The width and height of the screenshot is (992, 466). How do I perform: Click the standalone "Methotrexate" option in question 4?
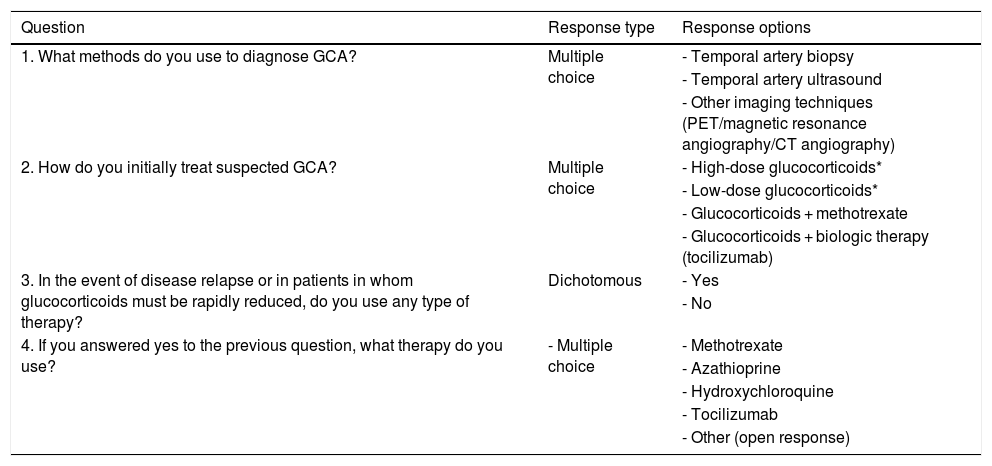724,346
